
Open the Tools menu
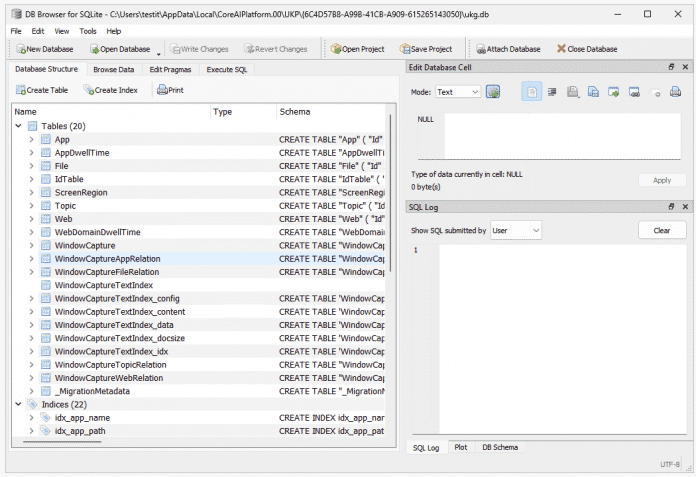coord(88,31)
